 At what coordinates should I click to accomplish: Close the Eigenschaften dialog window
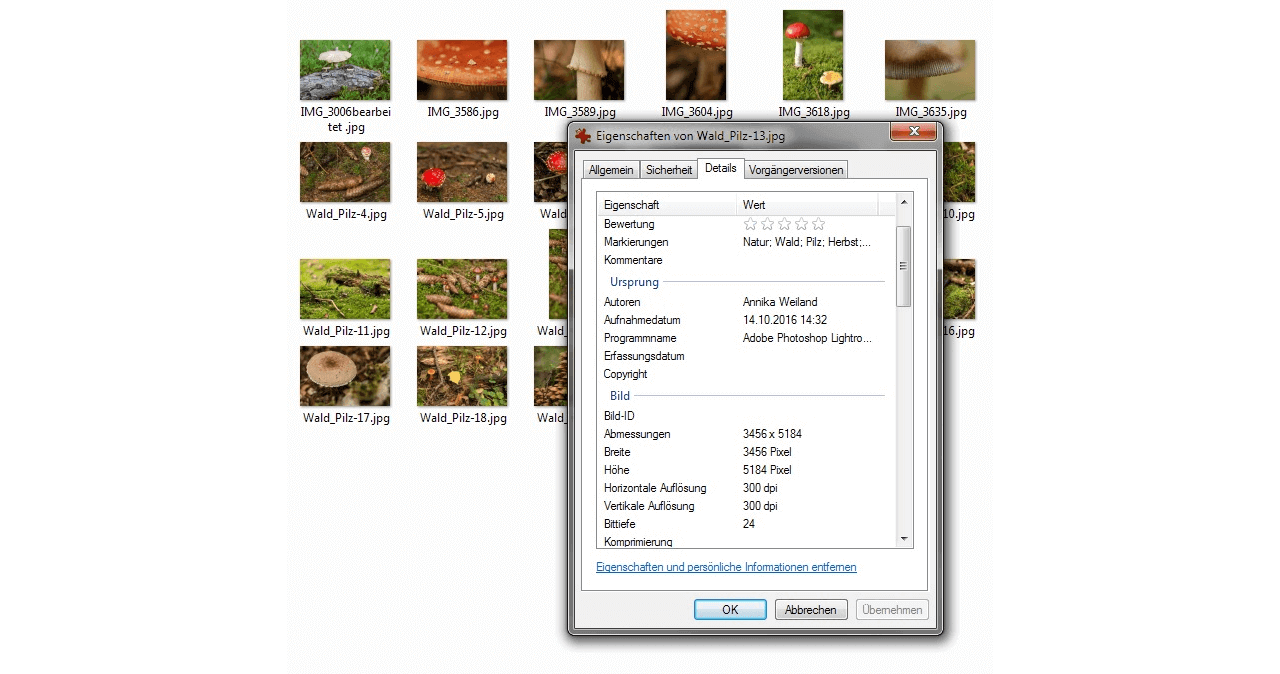(x=912, y=133)
